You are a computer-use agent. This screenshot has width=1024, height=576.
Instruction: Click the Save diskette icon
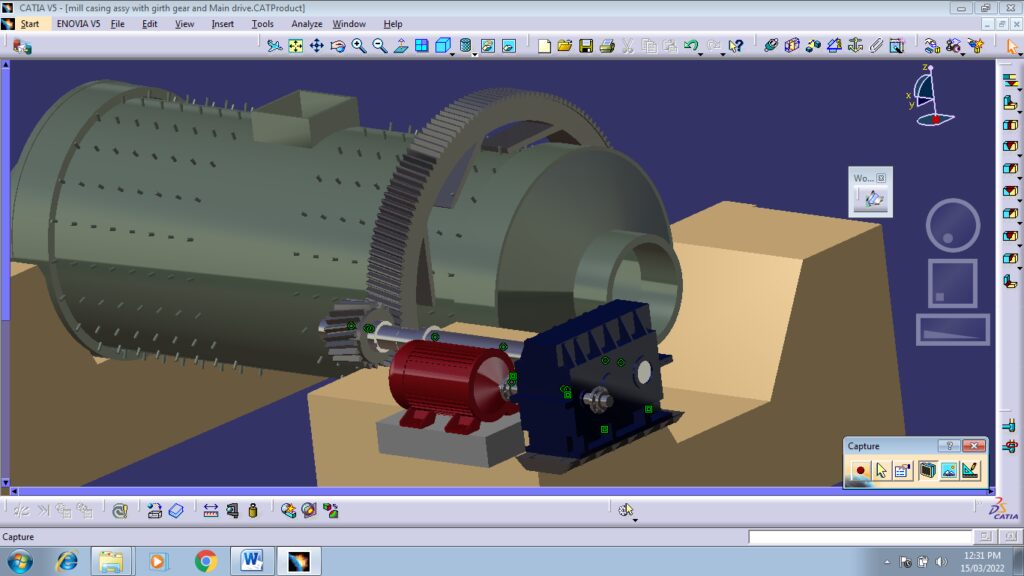(586, 46)
